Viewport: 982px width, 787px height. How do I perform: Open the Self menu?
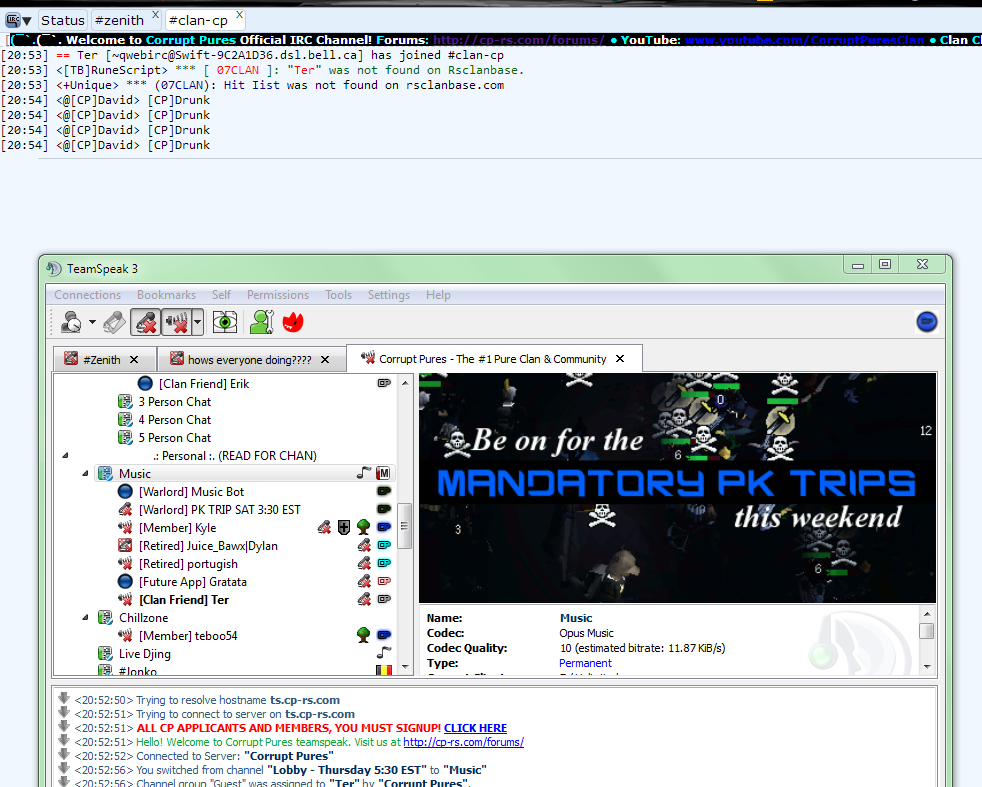tap(221, 295)
